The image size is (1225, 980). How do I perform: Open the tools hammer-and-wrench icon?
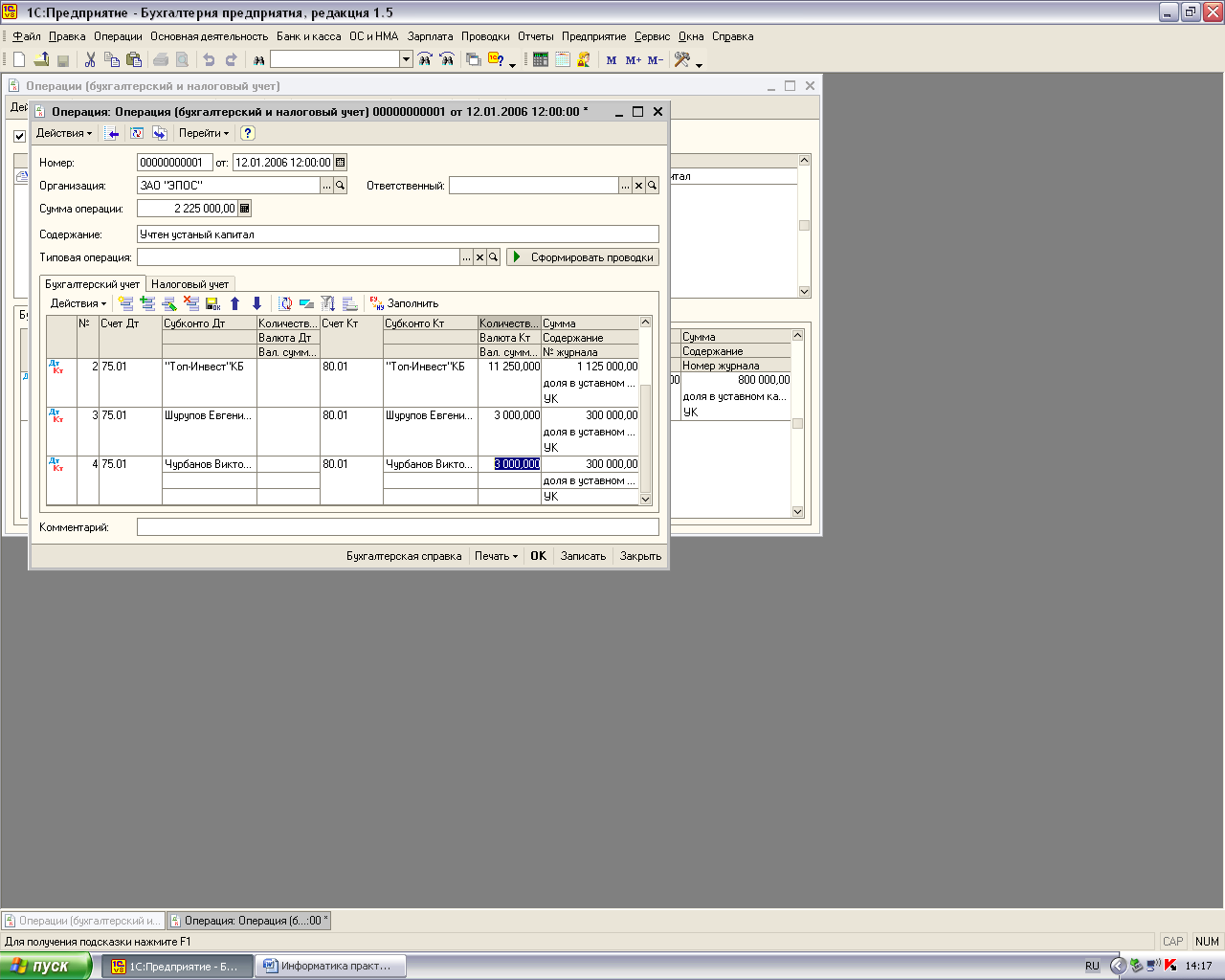tap(682, 59)
